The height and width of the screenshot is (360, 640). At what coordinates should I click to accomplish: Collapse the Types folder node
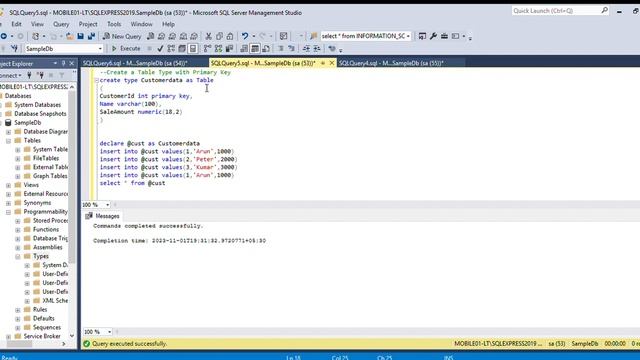pyautogui.click(x=18, y=257)
